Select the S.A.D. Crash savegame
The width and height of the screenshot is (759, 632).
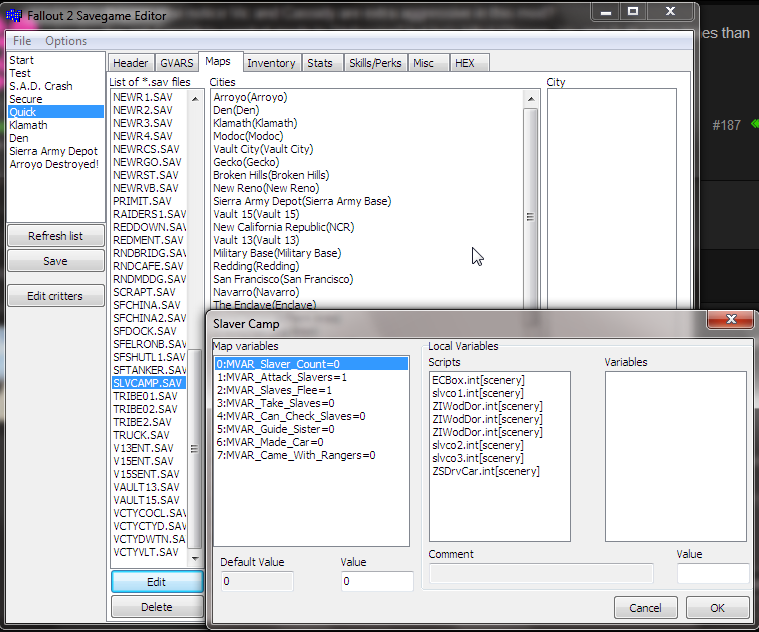click(x=56, y=86)
